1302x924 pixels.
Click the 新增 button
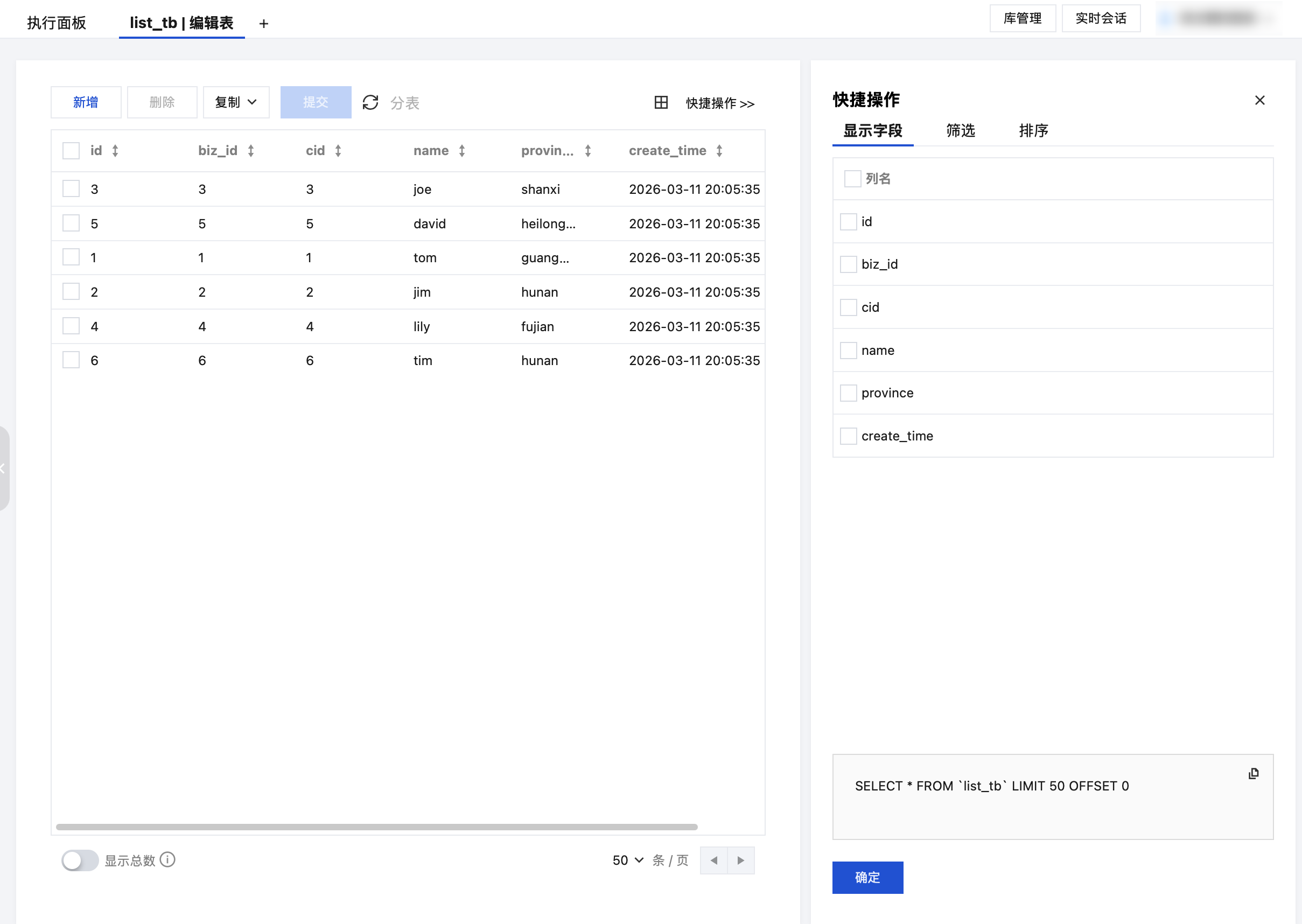coord(86,102)
